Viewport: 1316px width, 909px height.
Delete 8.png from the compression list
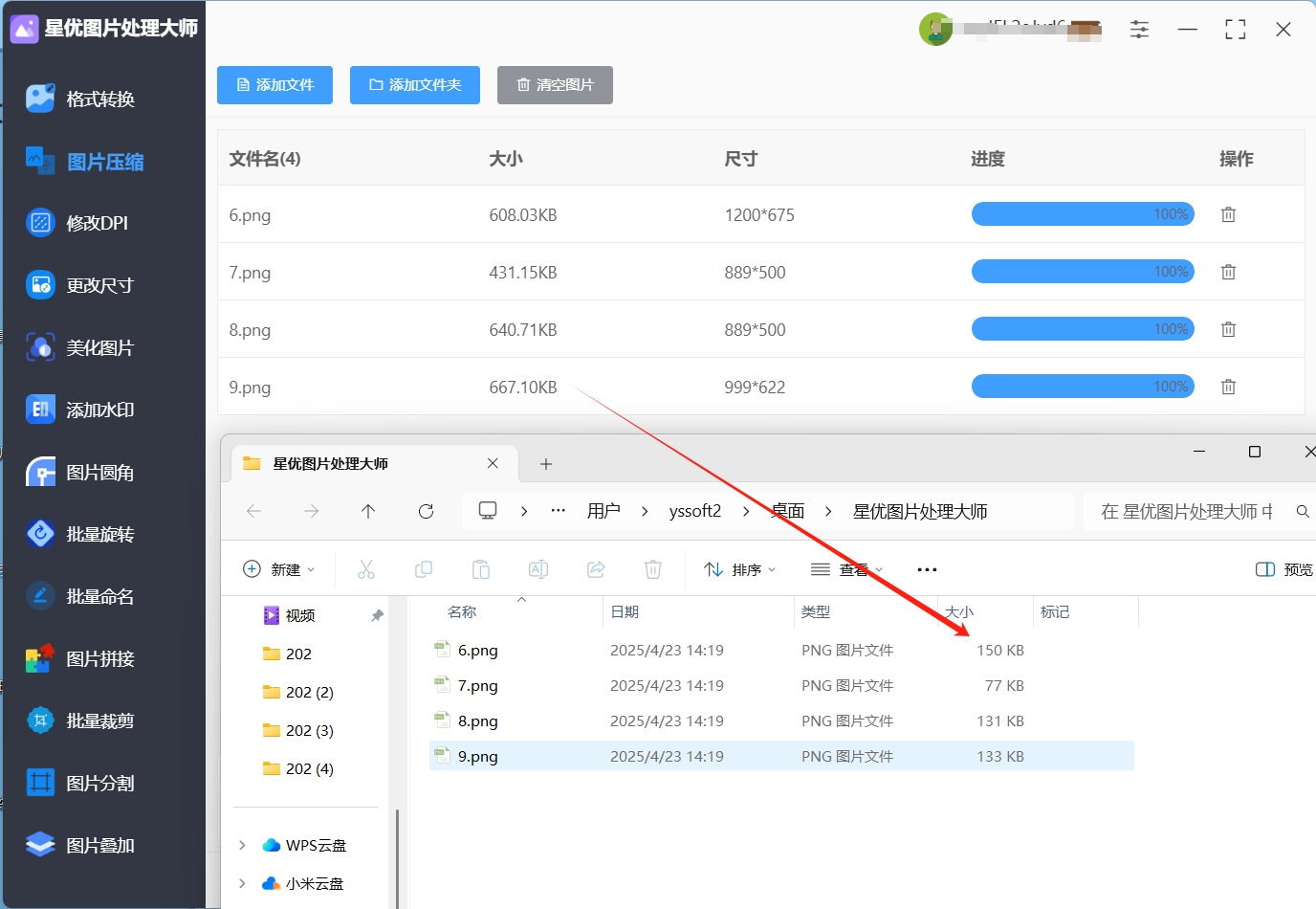click(x=1228, y=329)
